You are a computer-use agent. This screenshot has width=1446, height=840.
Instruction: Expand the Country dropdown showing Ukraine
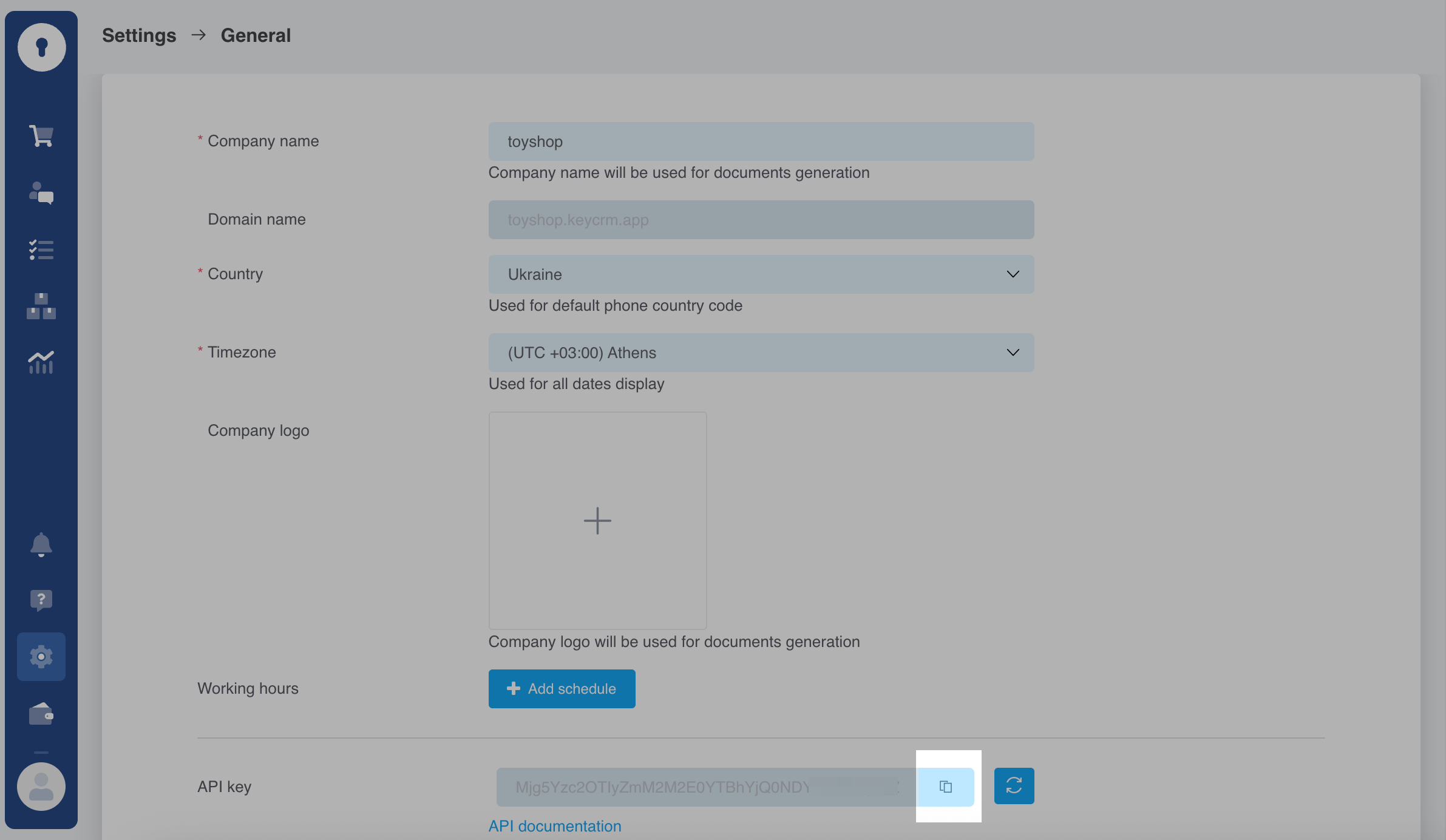(x=761, y=274)
